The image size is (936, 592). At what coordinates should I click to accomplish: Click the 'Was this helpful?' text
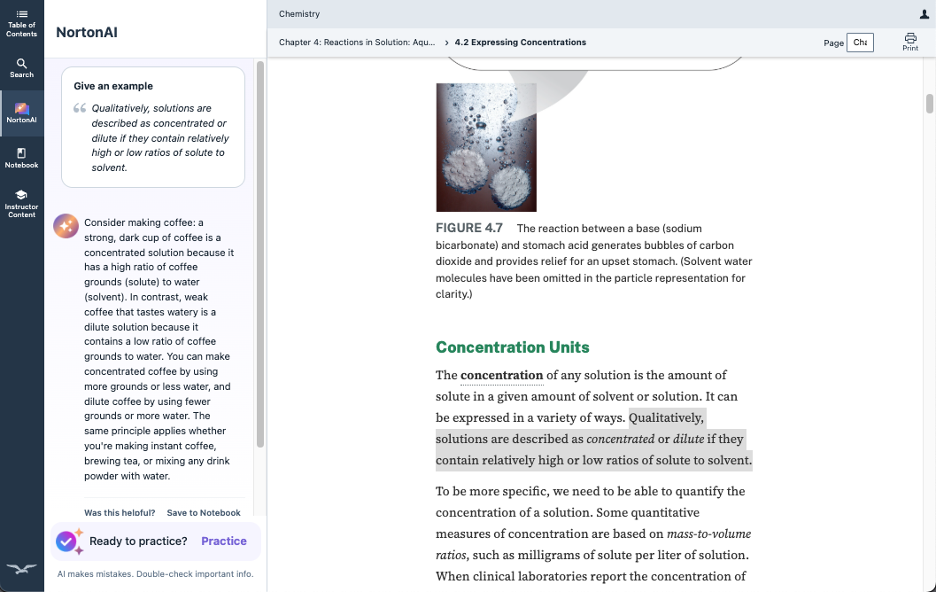pos(119,513)
